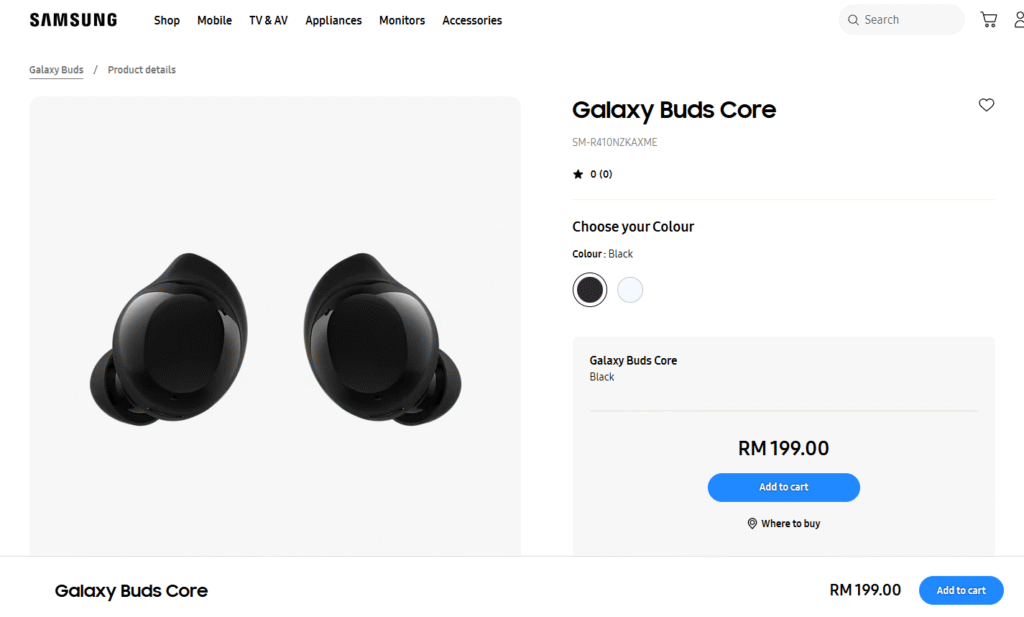Click the star rating icon
The width and height of the screenshot is (1024, 617).
[x=578, y=174]
